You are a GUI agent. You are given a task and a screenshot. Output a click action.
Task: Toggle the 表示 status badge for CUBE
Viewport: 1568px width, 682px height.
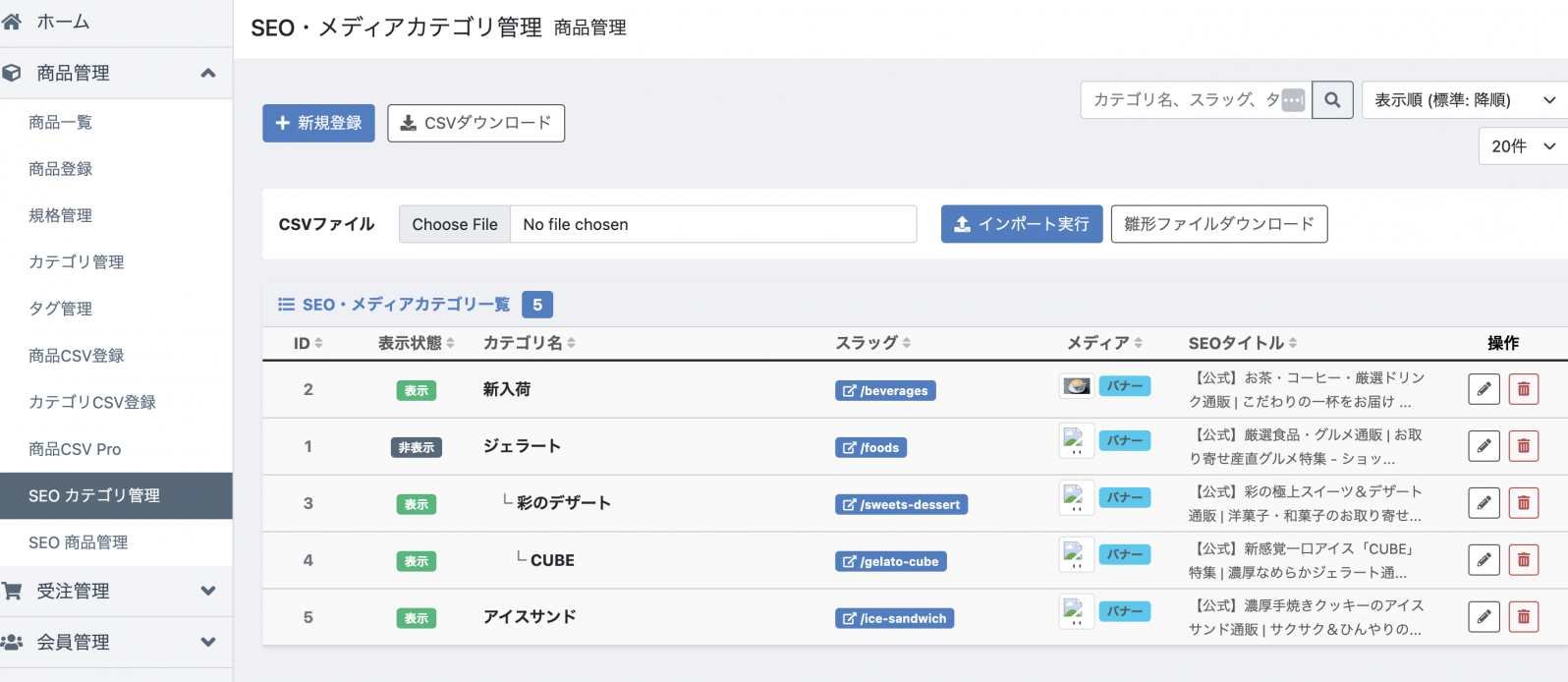pyautogui.click(x=417, y=561)
